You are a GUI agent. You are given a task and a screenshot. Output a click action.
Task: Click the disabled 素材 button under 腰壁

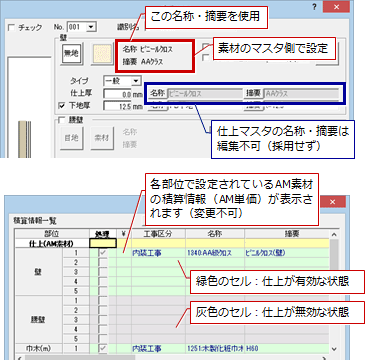coord(103,138)
